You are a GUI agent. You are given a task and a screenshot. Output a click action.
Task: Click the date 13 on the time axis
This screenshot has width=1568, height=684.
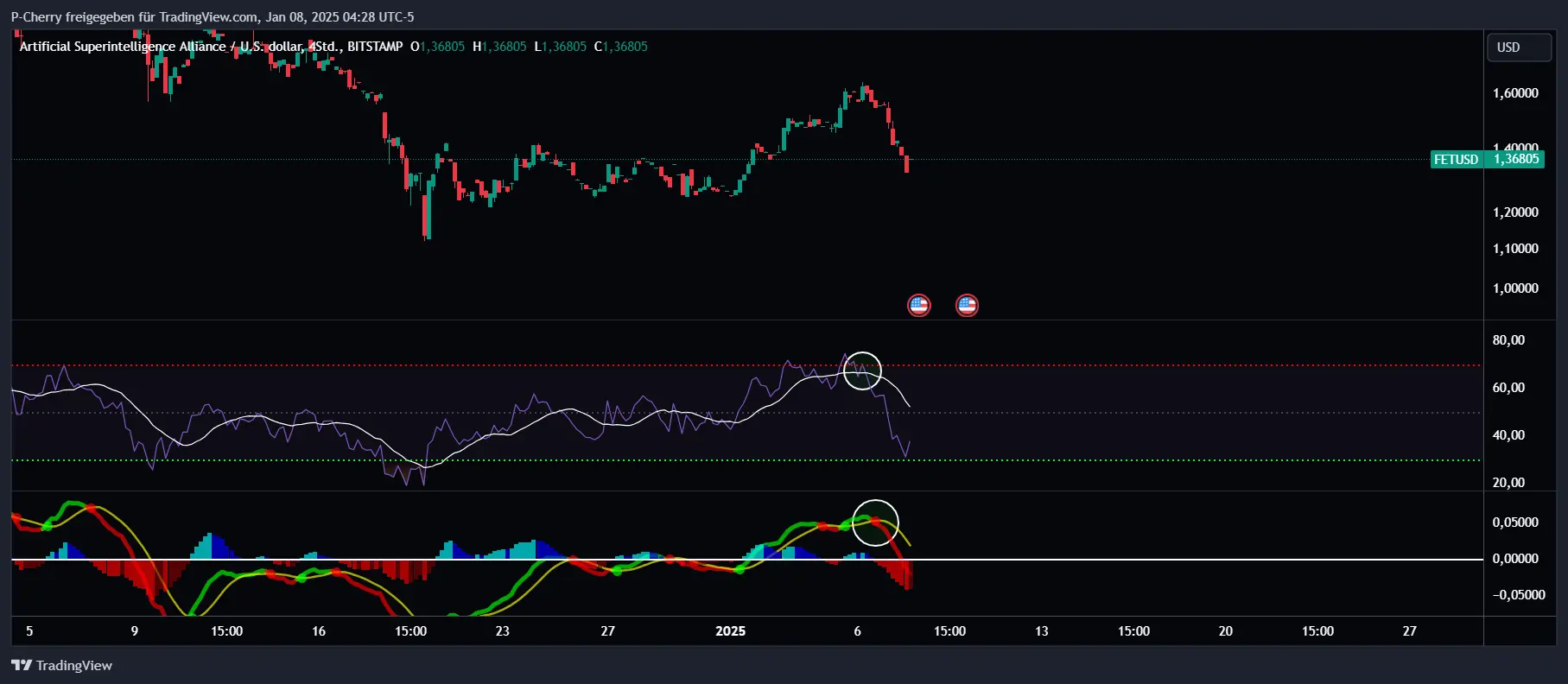pos(1042,631)
